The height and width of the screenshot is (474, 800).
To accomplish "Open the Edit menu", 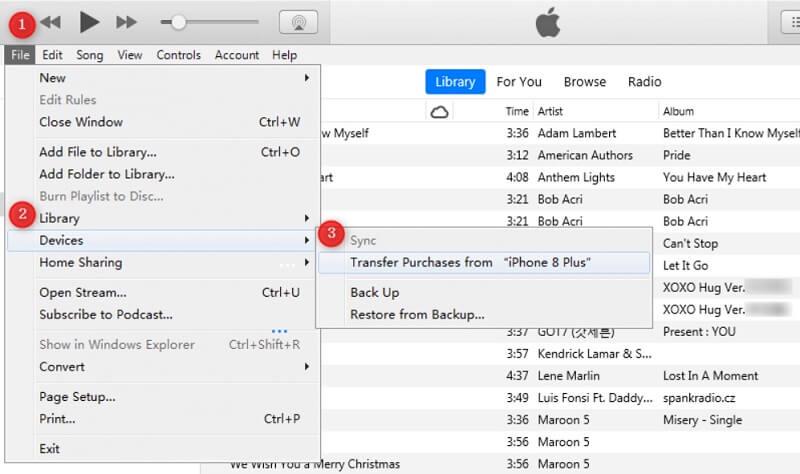I will tap(52, 55).
